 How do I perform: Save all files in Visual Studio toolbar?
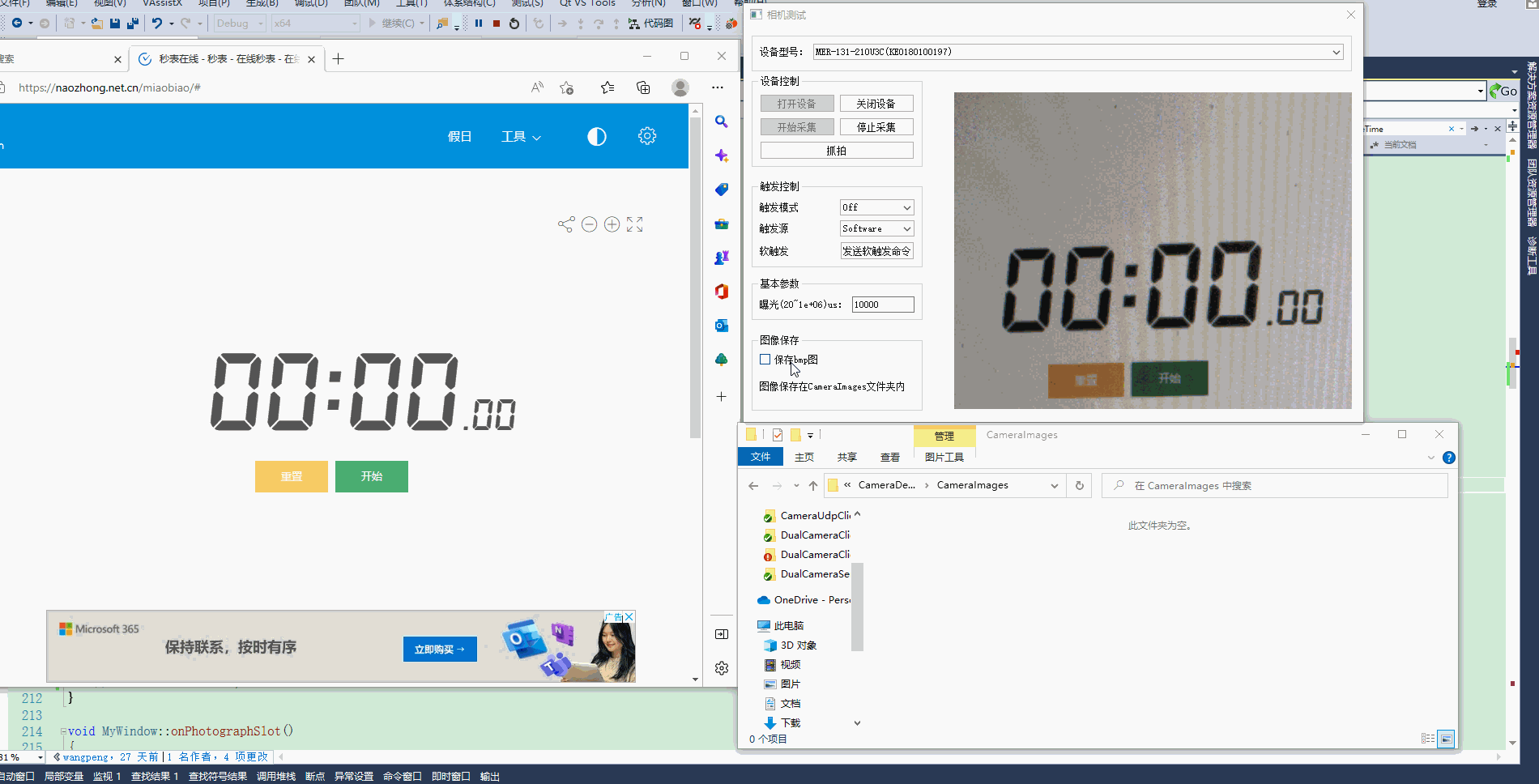click(x=133, y=23)
